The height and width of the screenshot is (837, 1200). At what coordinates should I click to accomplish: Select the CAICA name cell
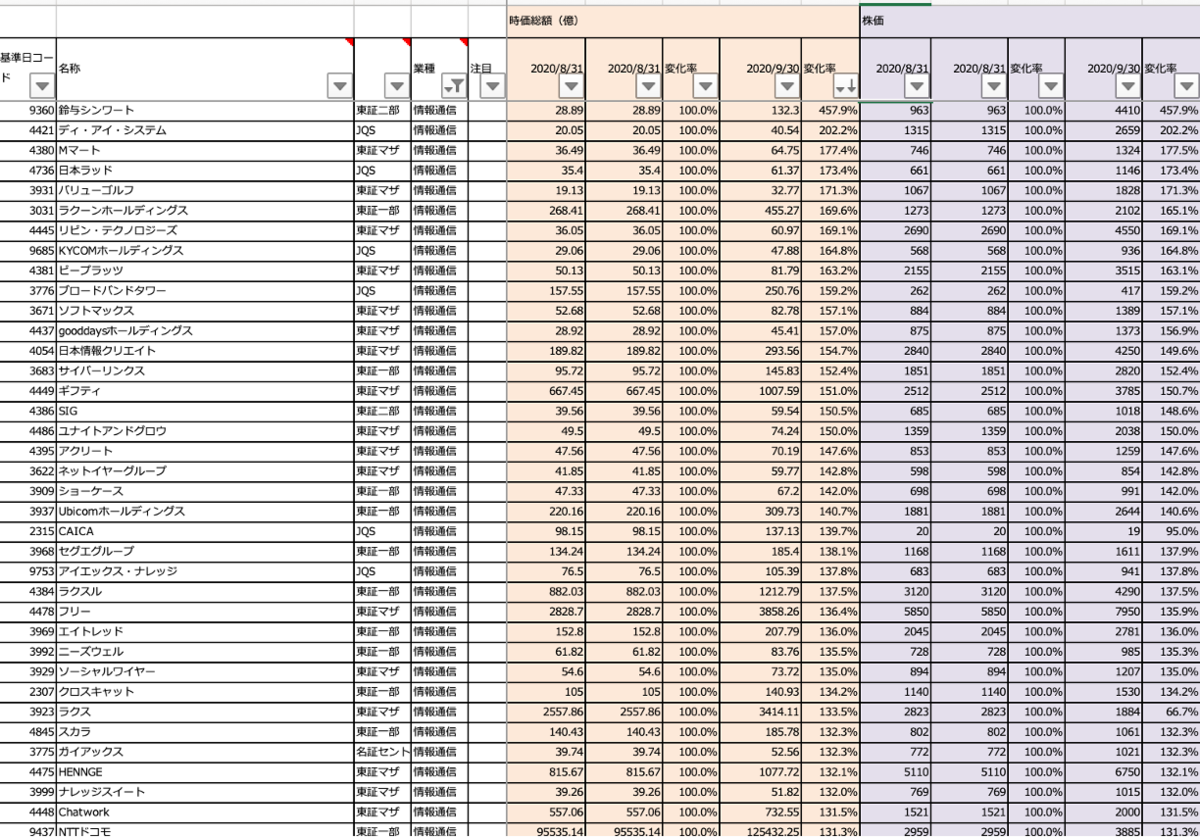(205, 530)
